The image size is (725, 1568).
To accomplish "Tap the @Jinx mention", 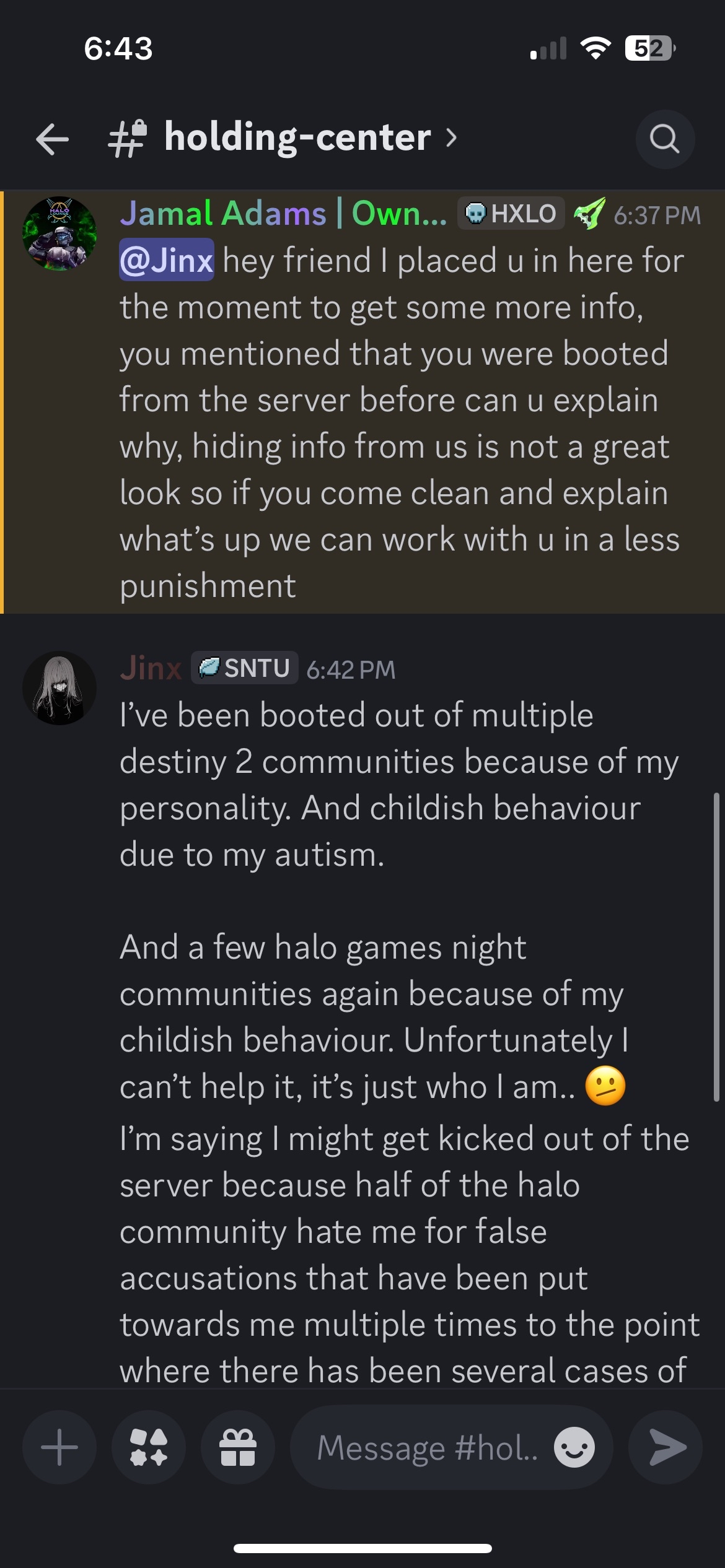I will point(167,260).
